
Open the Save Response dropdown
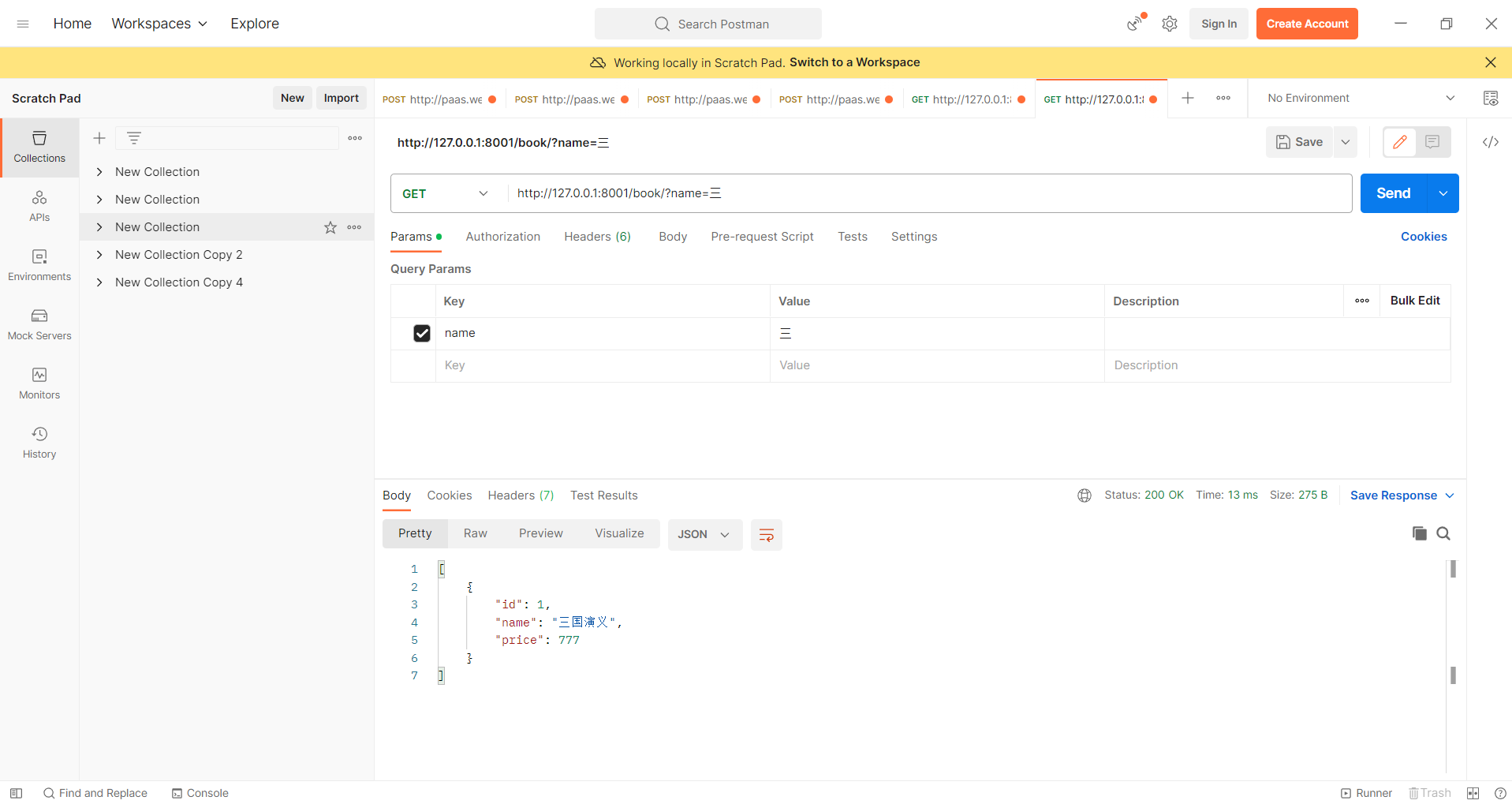click(x=1402, y=495)
